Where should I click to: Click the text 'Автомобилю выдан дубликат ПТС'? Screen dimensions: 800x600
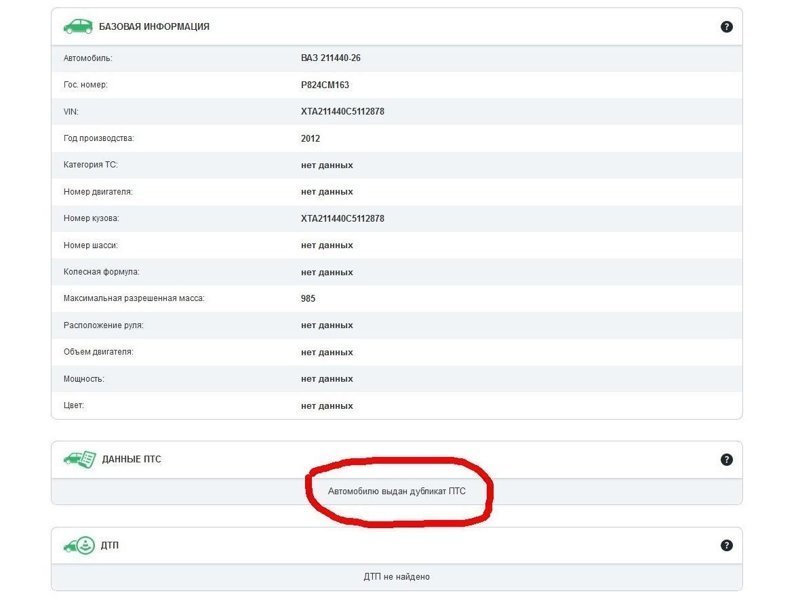pos(396,491)
